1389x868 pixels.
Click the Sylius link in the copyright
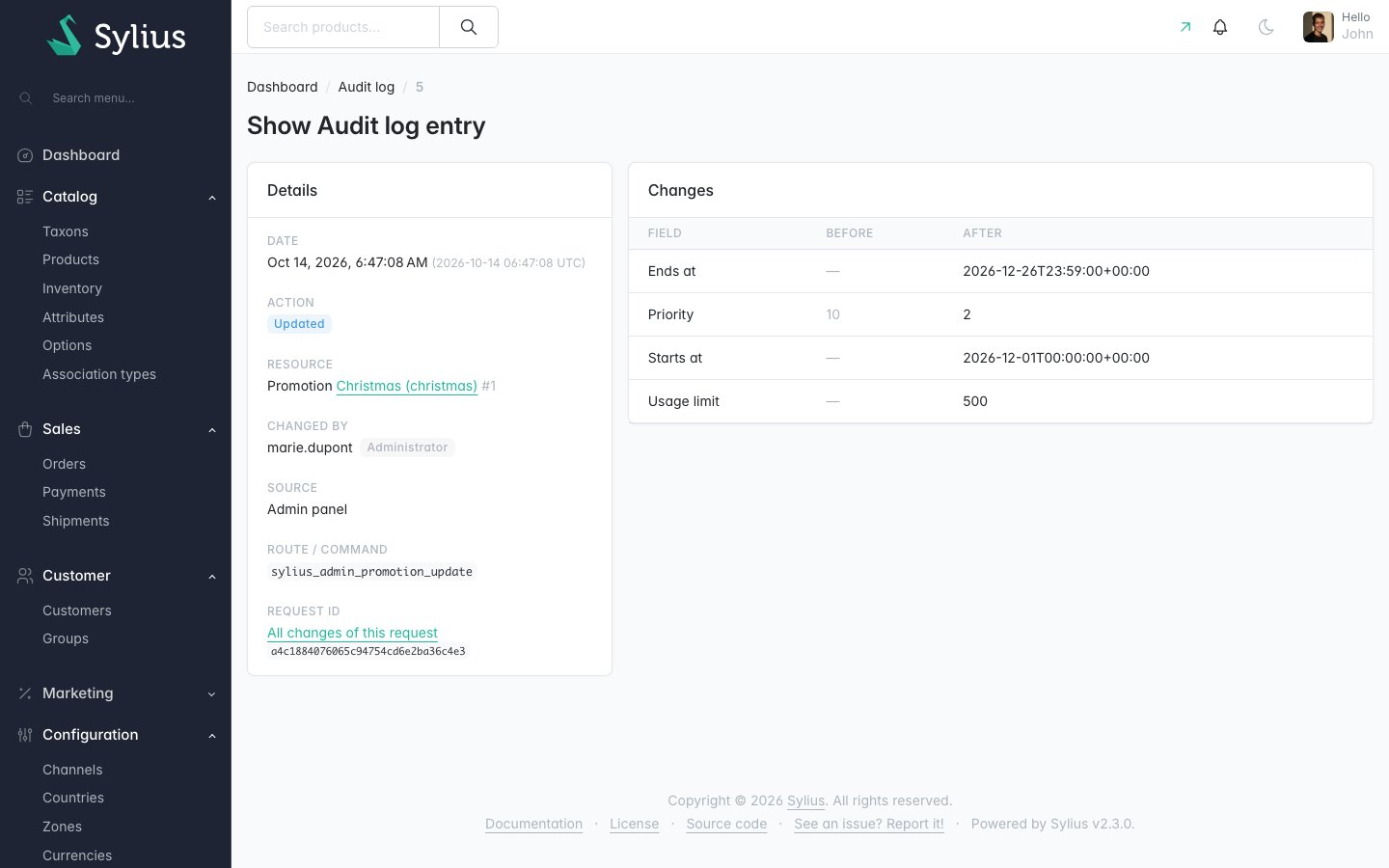click(805, 800)
